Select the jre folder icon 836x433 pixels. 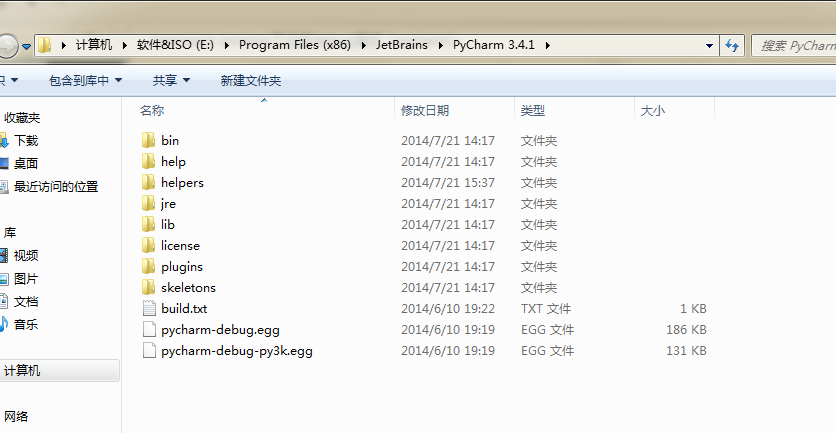[x=149, y=203]
